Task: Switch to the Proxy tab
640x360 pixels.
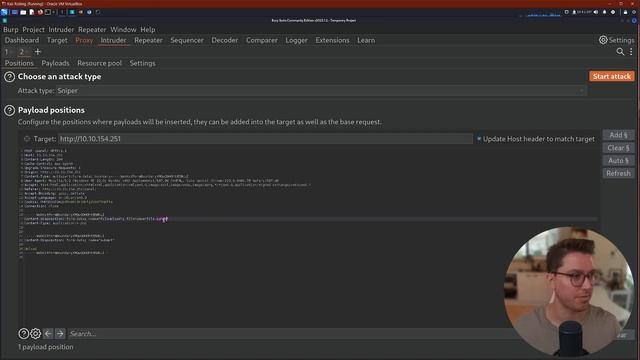Action: point(84,40)
